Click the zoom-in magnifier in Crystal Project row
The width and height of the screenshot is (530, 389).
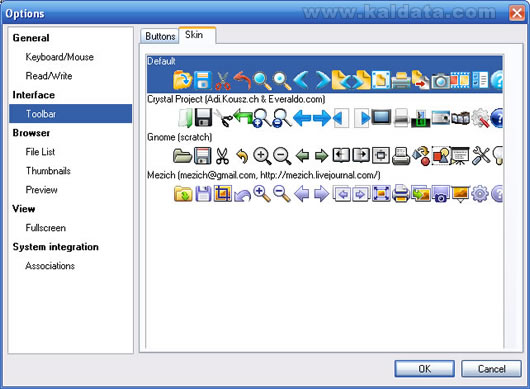pos(262,118)
